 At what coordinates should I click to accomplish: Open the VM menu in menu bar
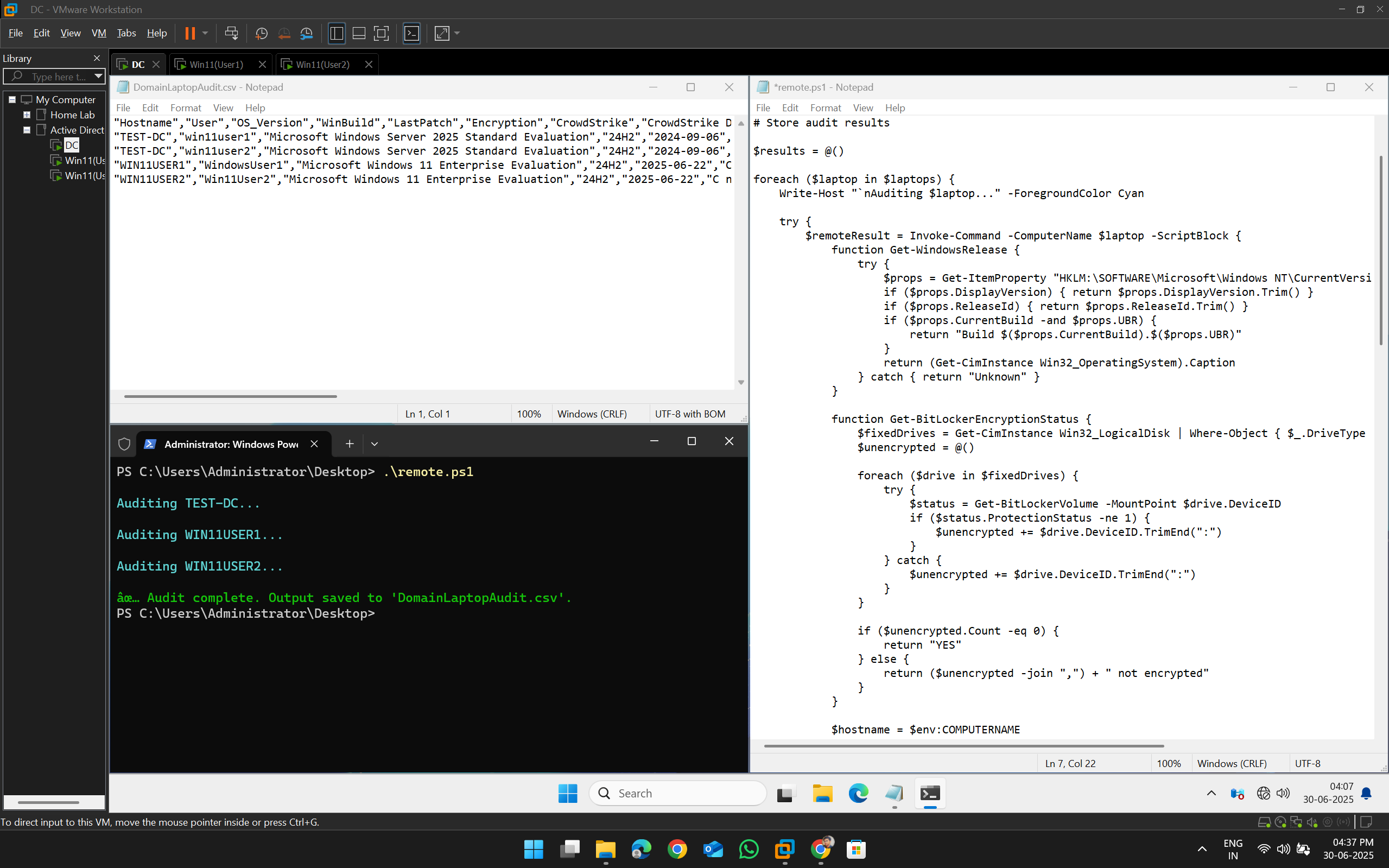(x=99, y=33)
